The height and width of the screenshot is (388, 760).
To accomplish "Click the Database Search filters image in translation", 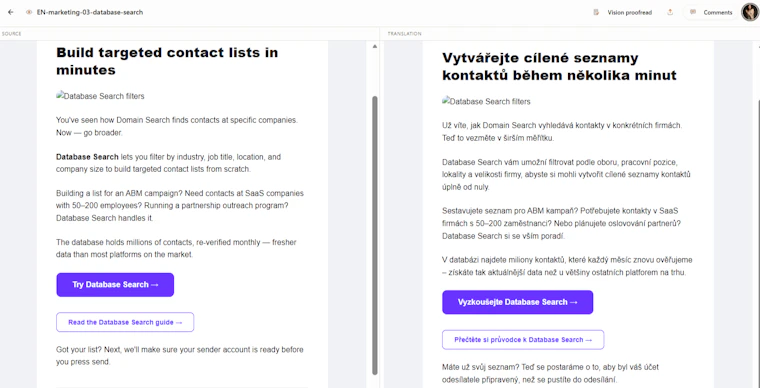I will click(x=486, y=101).
